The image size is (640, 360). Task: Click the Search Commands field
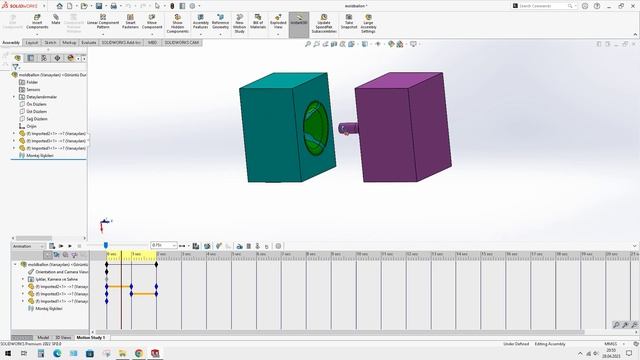point(543,6)
